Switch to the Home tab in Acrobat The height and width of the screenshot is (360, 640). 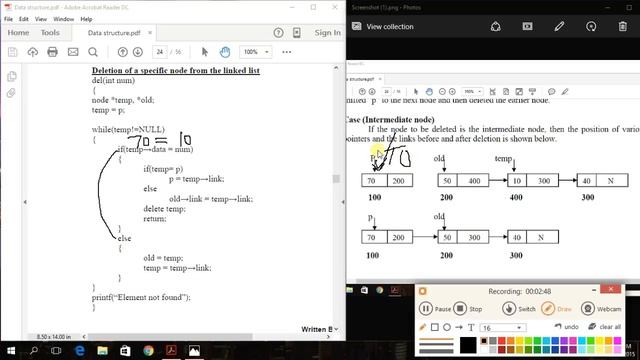point(18,33)
